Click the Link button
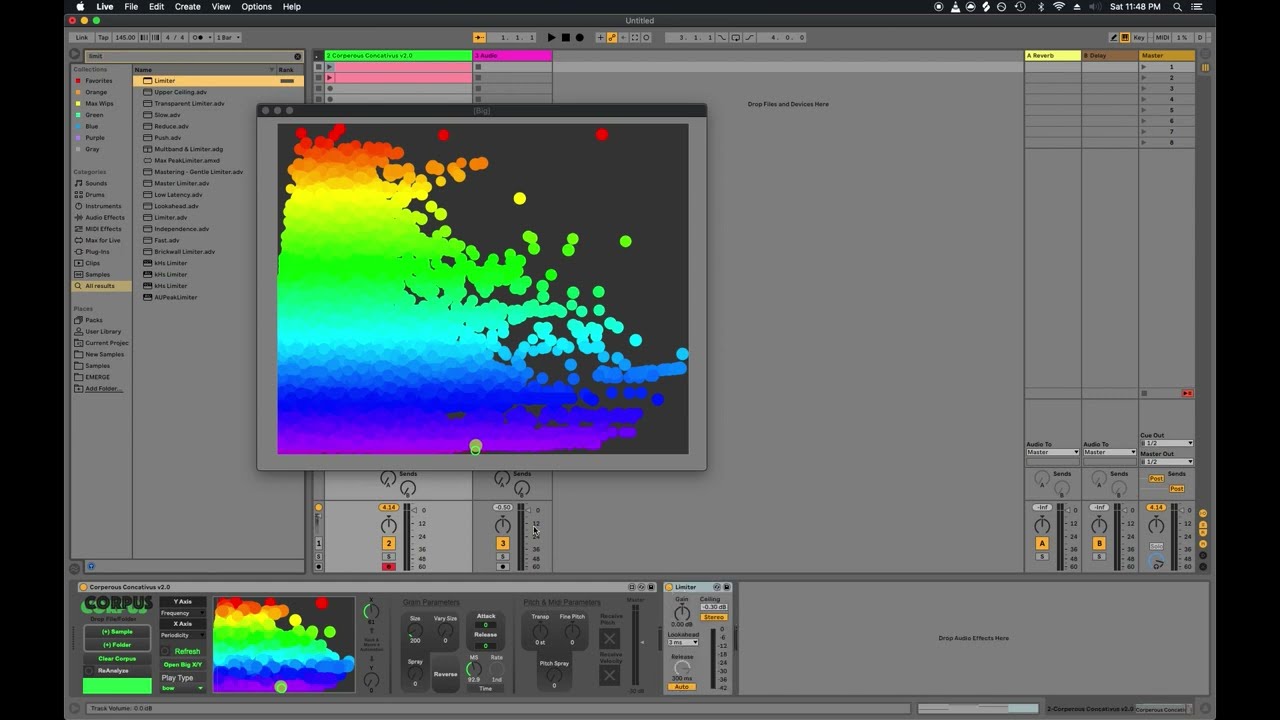Image resolution: width=1280 pixels, height=720 pixels. 81,37
